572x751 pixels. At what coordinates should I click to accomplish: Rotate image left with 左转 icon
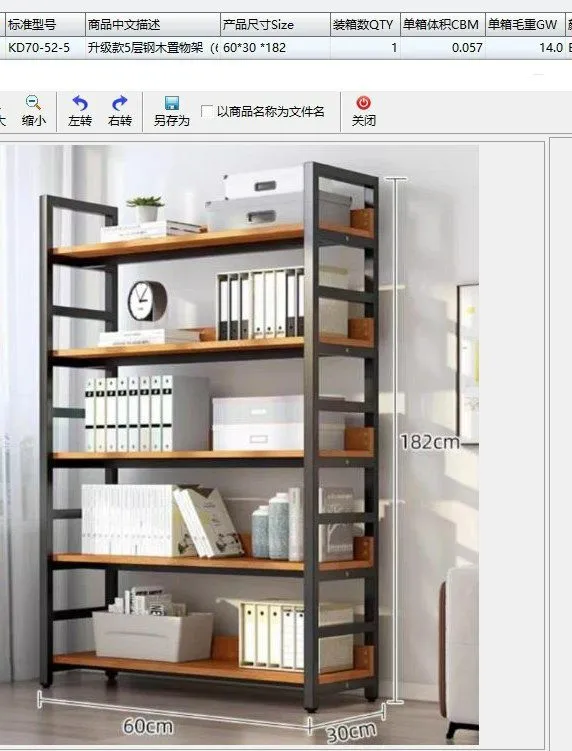(80, 102)
